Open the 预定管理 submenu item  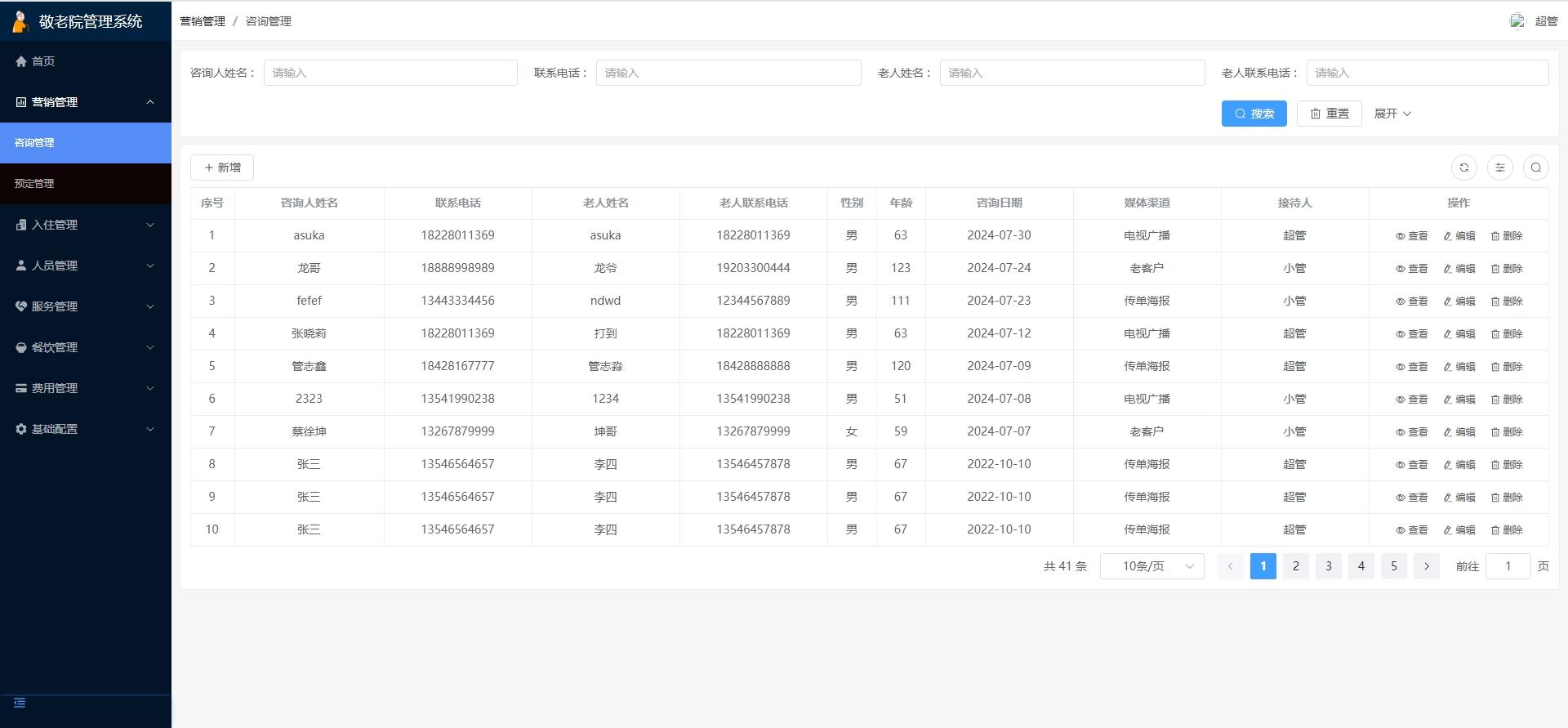click(34, 184)
